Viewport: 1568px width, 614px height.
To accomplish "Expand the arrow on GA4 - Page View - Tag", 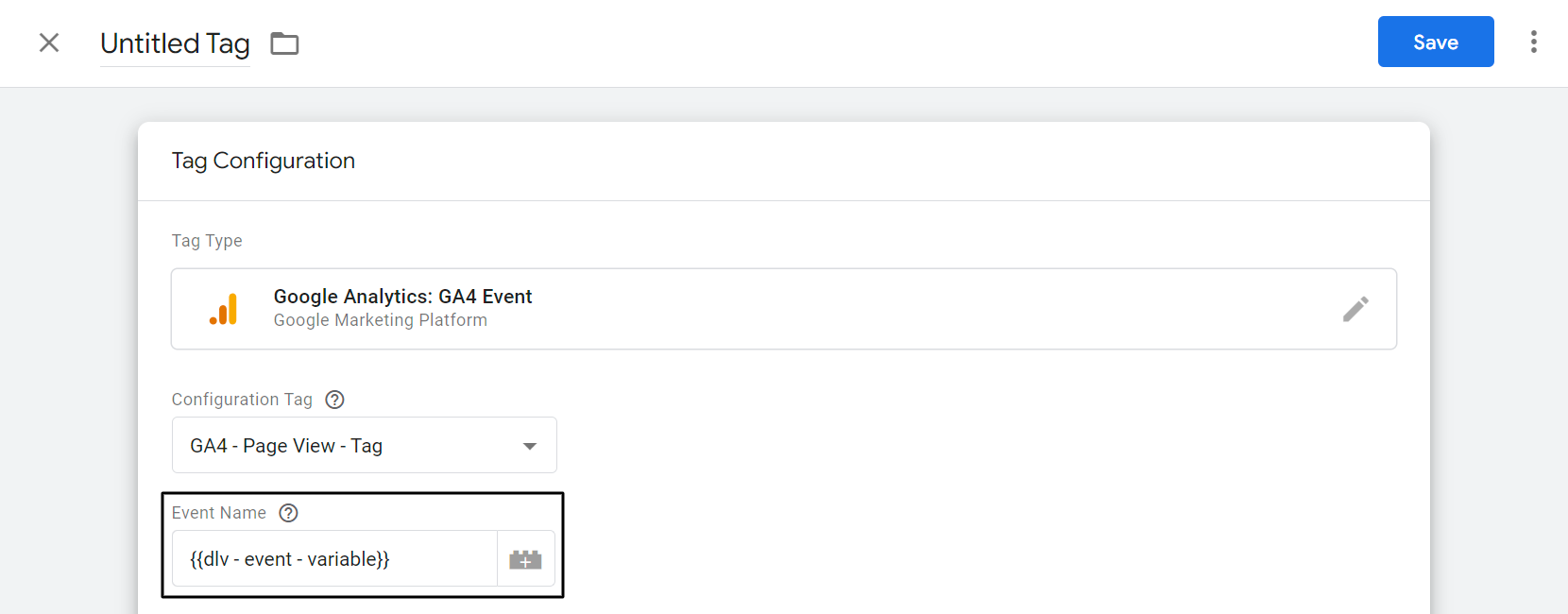I will pos(530,445).
